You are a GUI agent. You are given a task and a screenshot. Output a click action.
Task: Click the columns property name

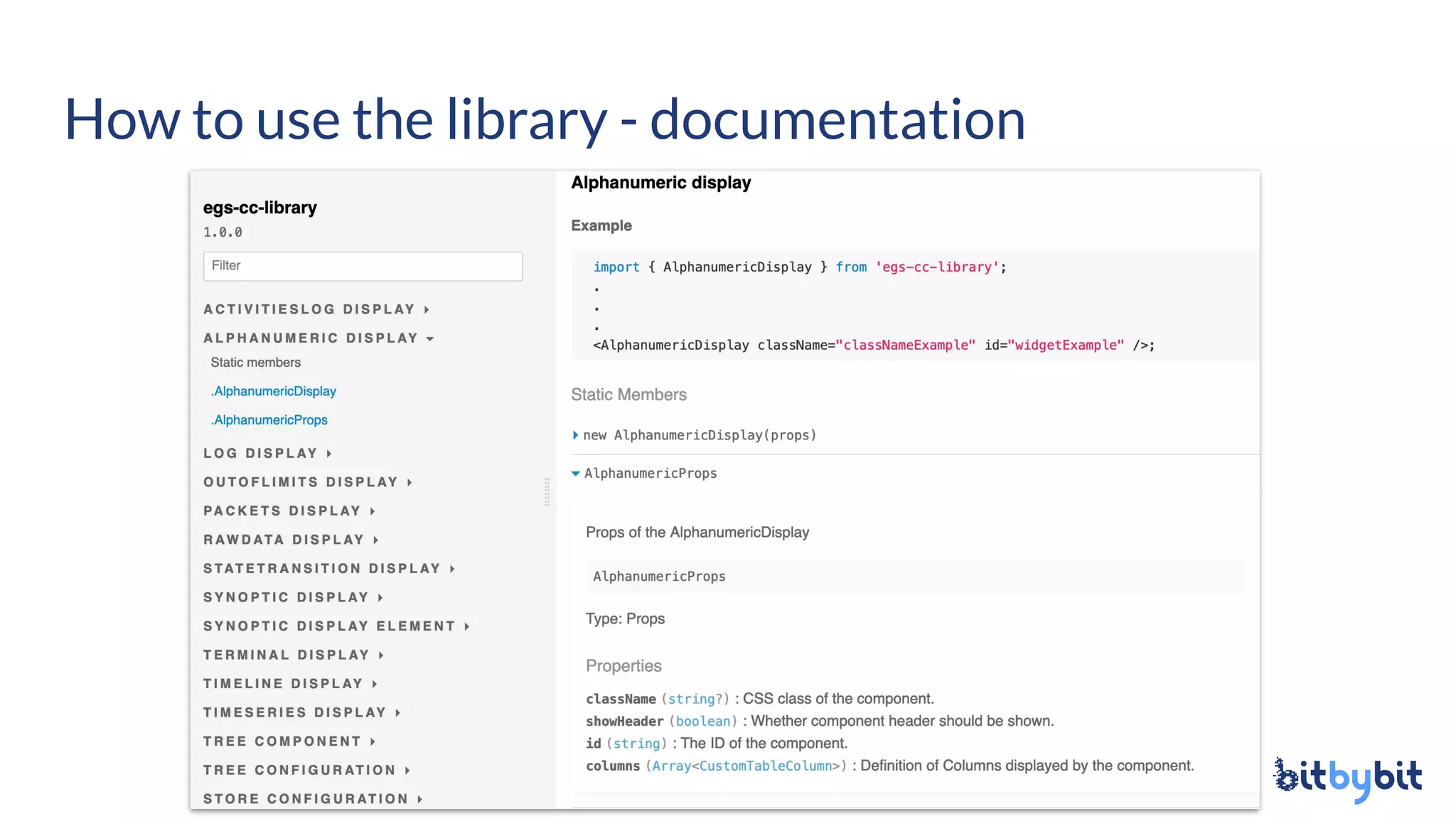click(x=613, y=766)
